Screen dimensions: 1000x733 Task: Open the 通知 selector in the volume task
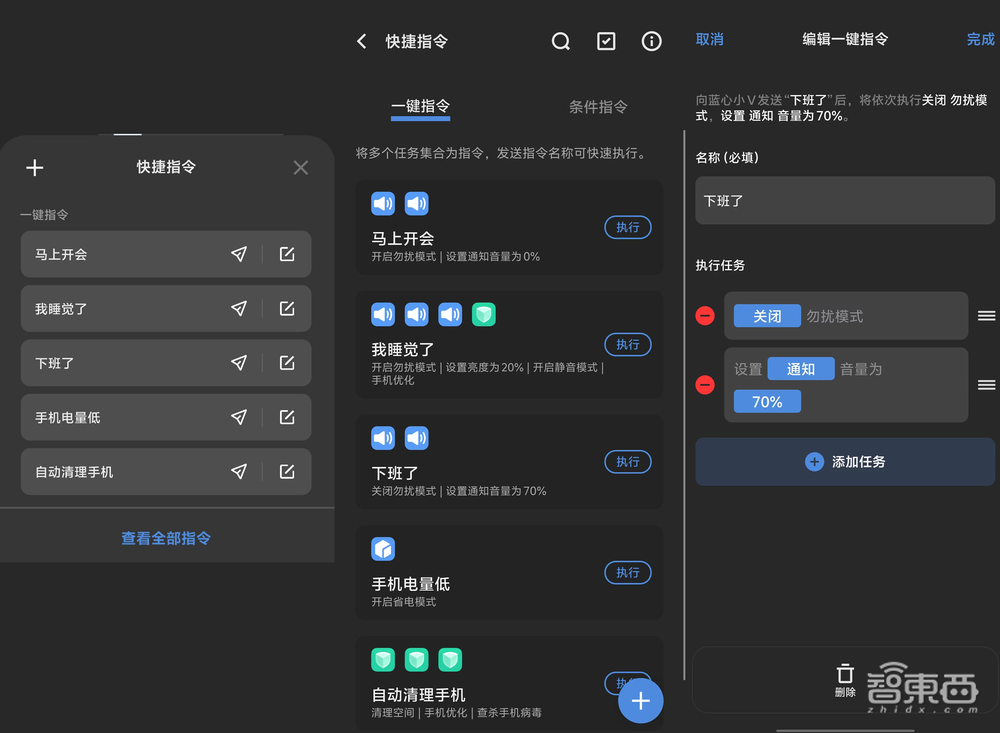pyautogui.click(x=801, y=368)
